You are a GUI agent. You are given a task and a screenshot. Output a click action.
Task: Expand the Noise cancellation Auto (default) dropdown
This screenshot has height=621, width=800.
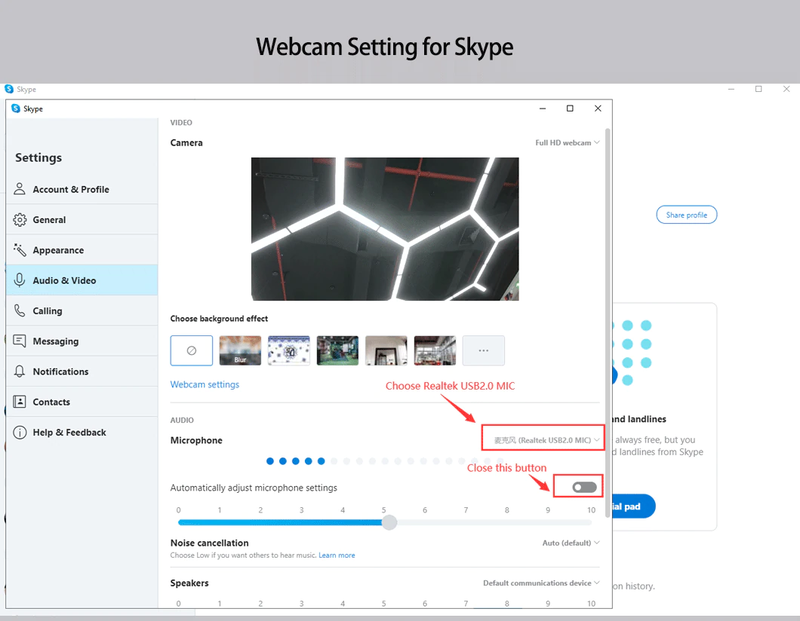[570, 543]
